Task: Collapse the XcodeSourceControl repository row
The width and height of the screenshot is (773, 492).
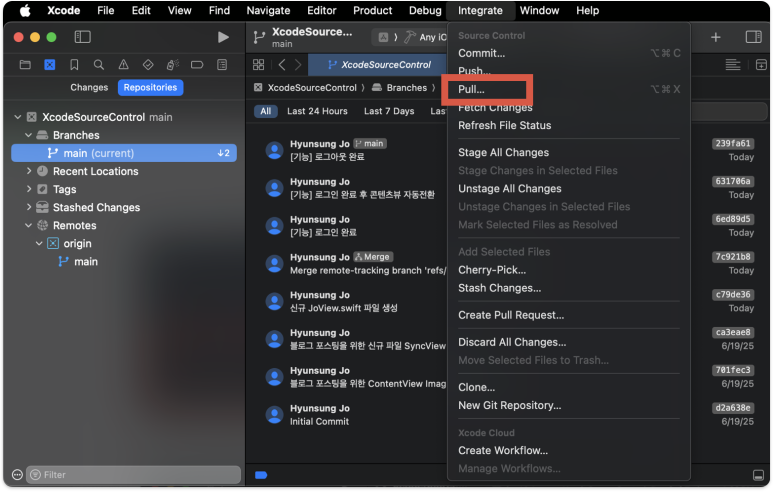Action: click(18, 117)
